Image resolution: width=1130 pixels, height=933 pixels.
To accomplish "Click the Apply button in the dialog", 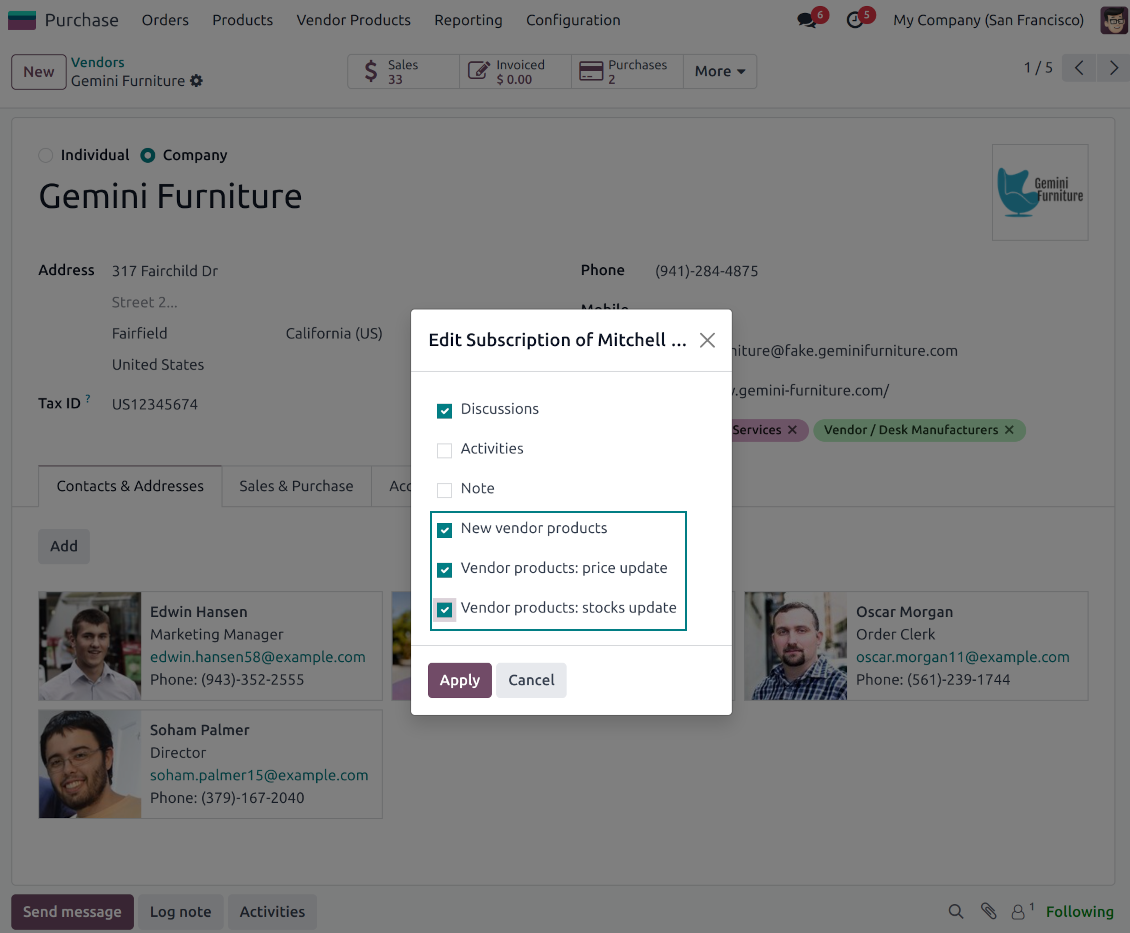I will (459, 680).
